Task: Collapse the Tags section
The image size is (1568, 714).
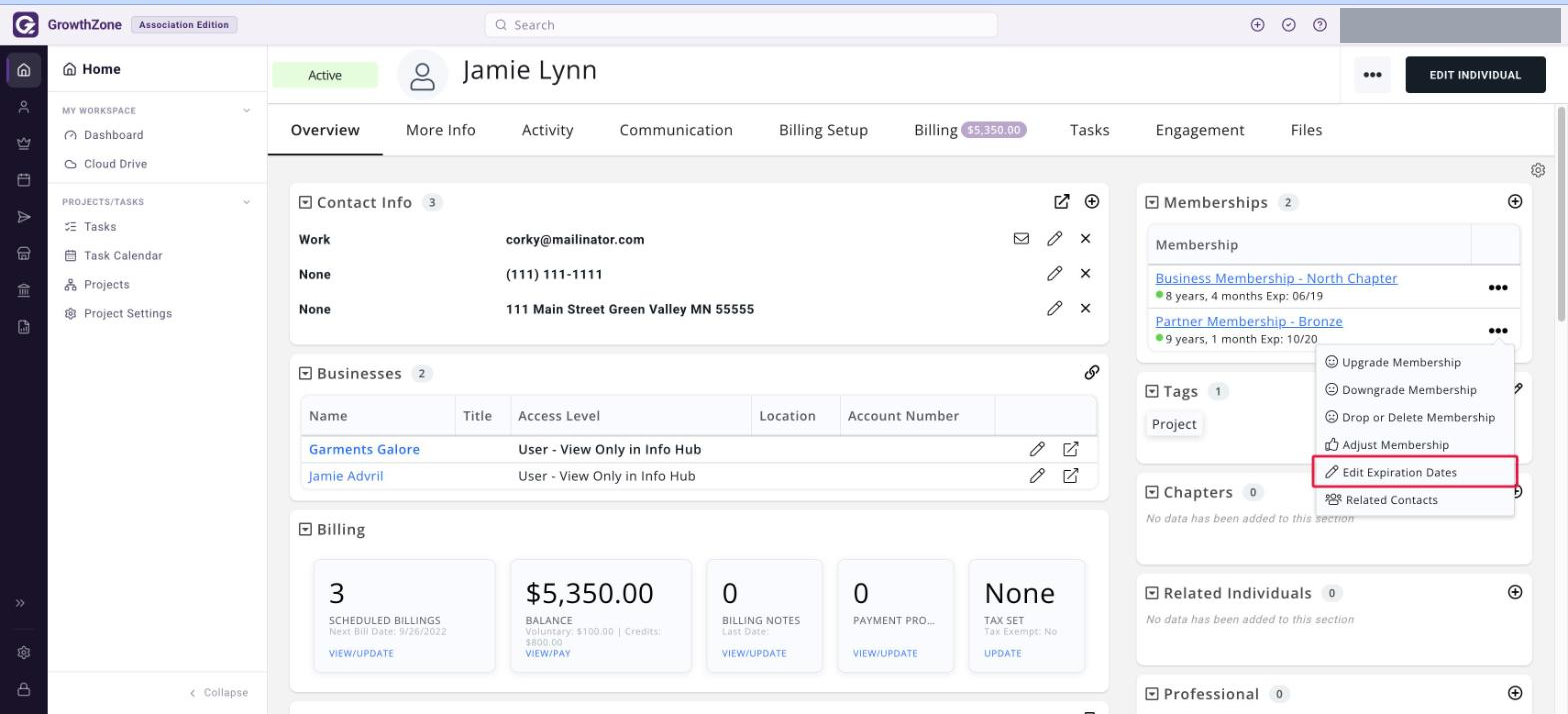Action: 1152,391
